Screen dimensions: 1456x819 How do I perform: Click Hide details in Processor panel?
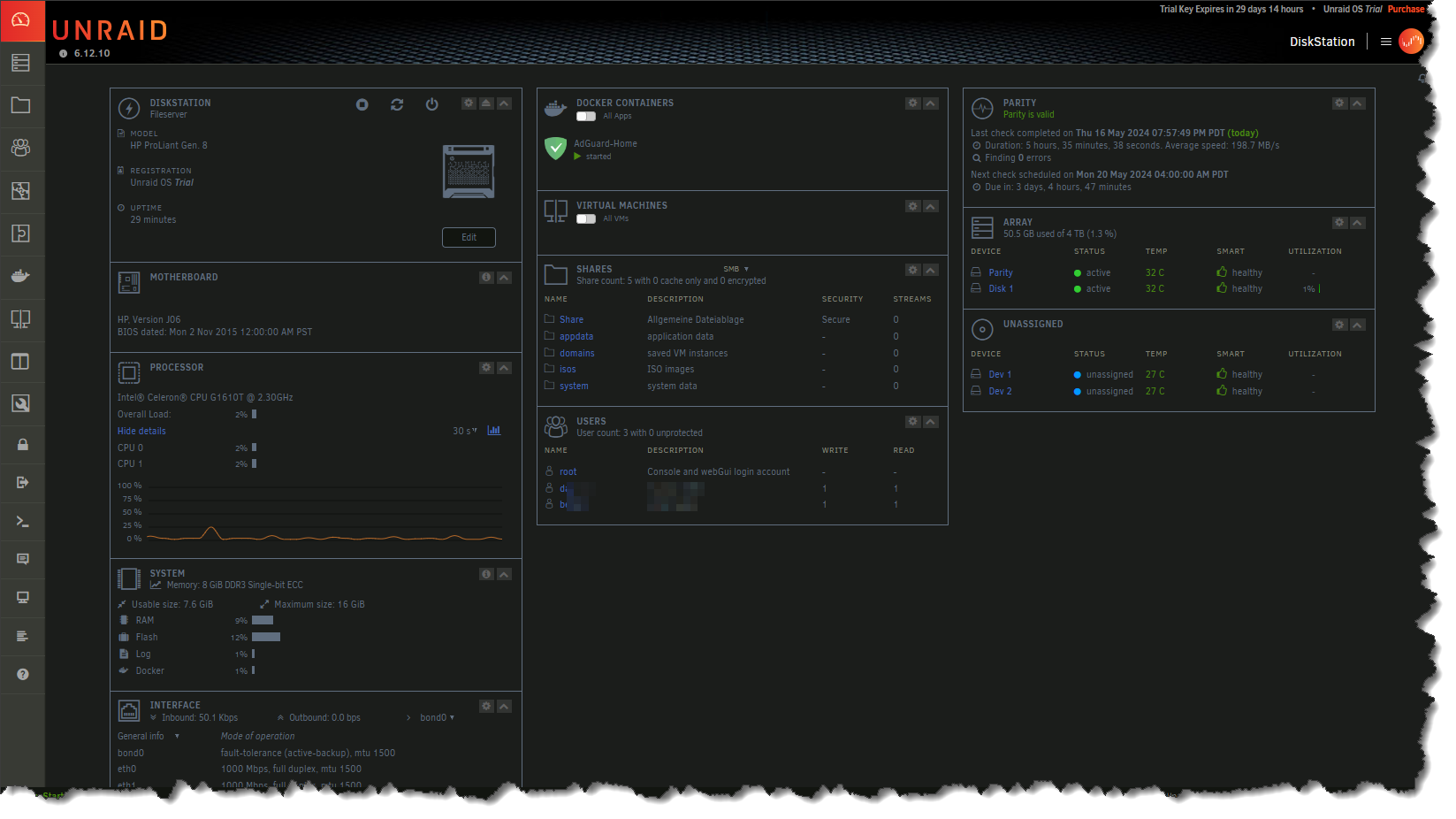141,431
